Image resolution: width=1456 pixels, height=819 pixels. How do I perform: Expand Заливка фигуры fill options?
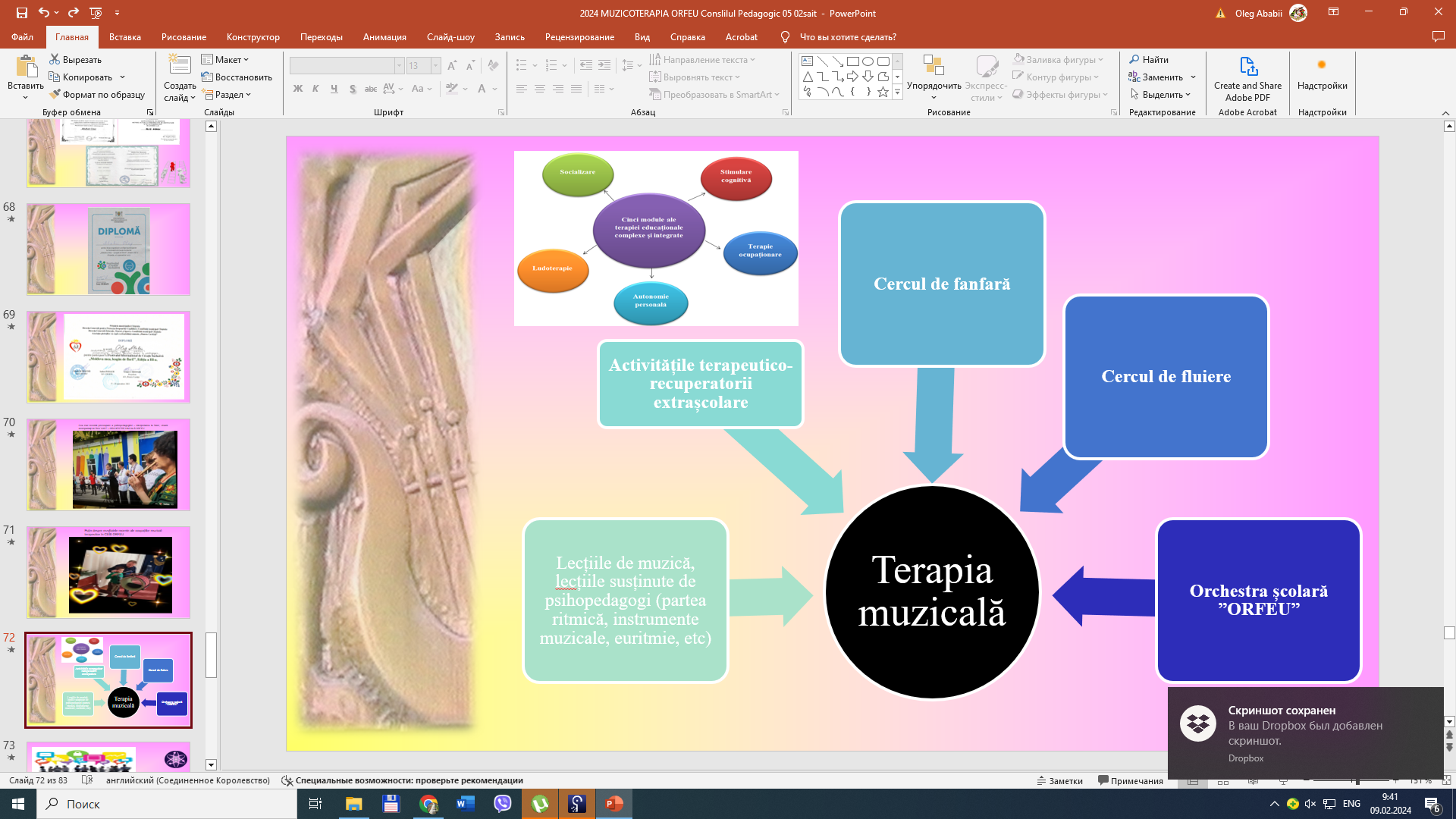1059,60
